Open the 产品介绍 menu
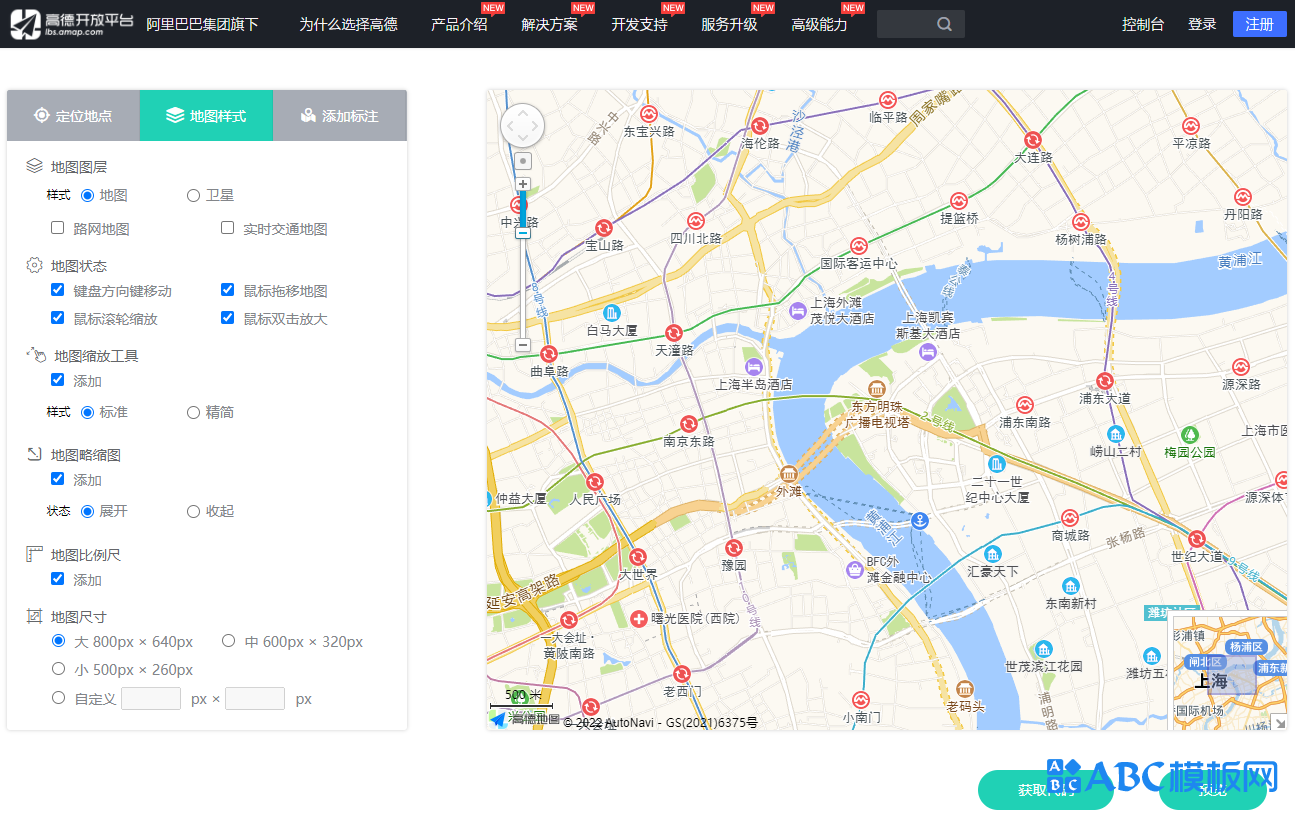Image resolution: width=1295 pixels, height=819 pixels. pyautogui.click(x=459, y=24)
